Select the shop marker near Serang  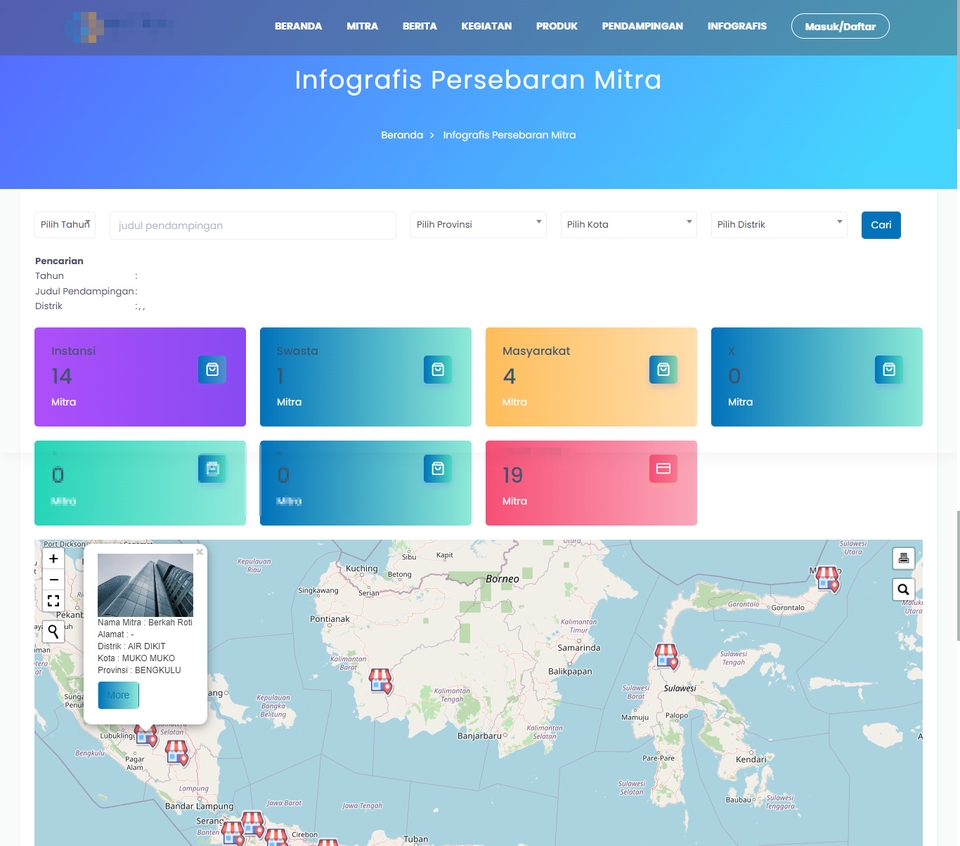click(233, 834)
